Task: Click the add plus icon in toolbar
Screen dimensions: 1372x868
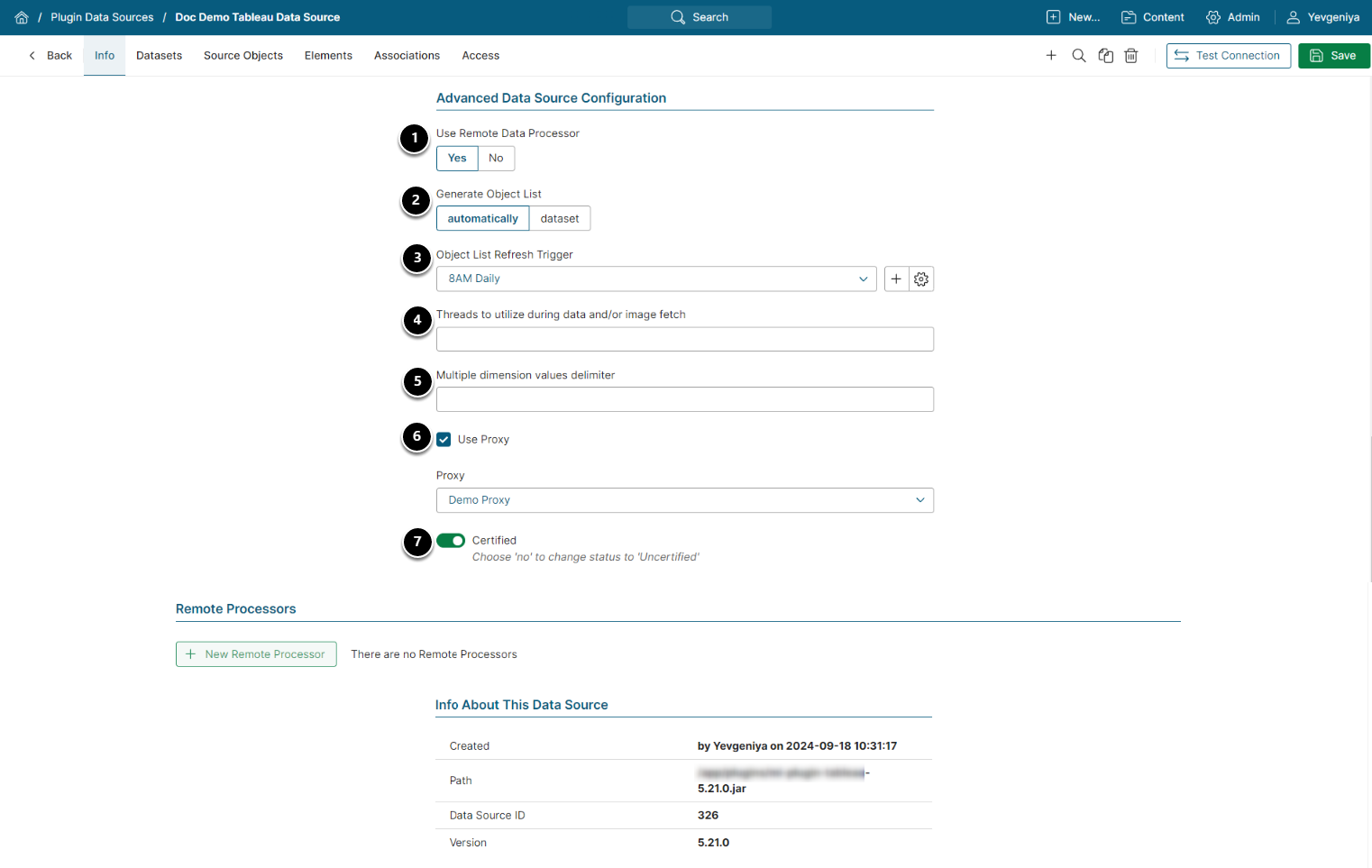Action: coord(1051,56)
